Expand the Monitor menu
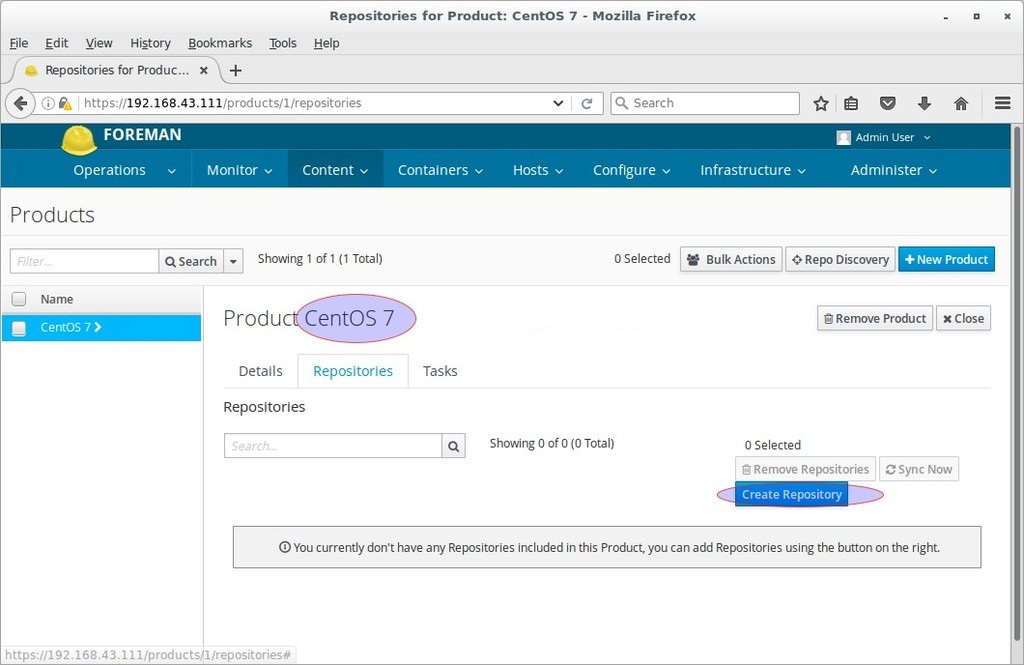 (x=239, y=170)
